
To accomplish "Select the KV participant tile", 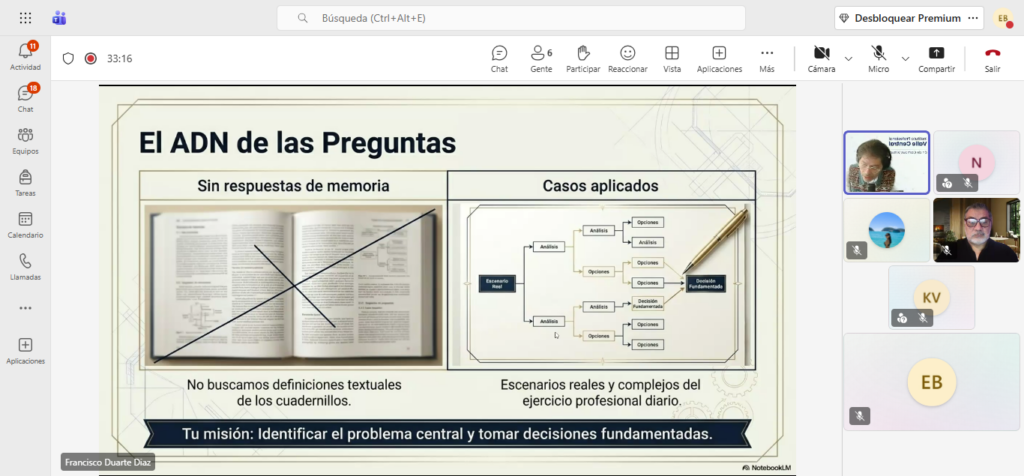I will coord(931,297).
